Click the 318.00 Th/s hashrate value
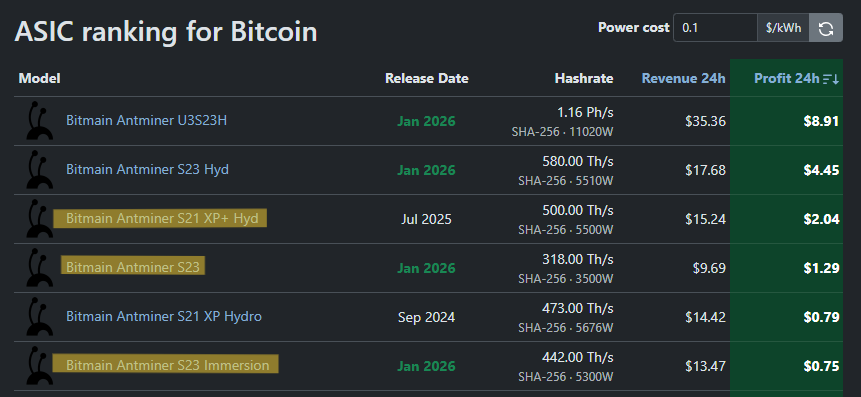 coord(578,259)
